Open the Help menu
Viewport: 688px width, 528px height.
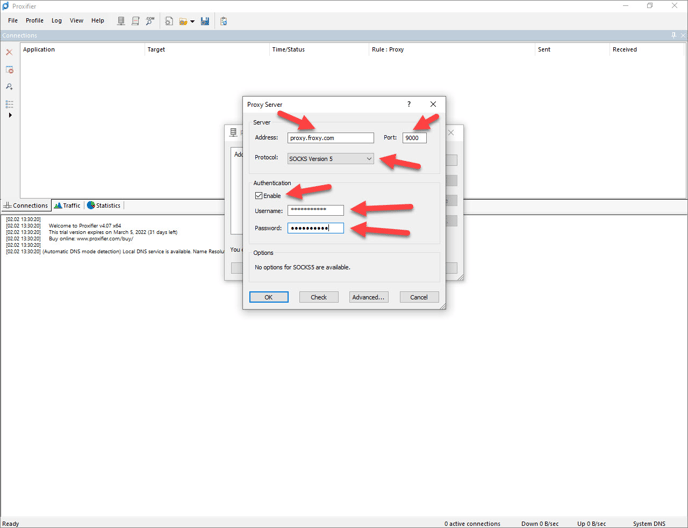tap(97, 21)
